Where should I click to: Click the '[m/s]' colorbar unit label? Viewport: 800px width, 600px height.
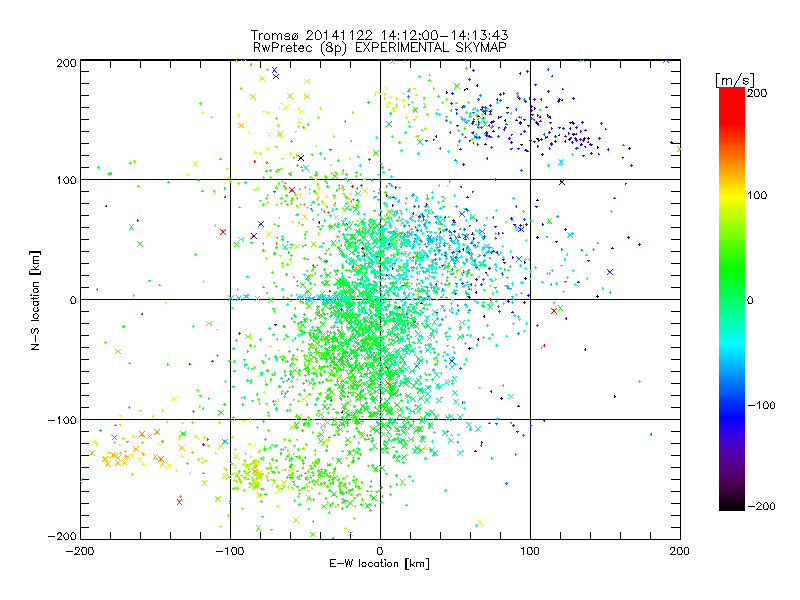pyautogui.click(x=735, y=80)
